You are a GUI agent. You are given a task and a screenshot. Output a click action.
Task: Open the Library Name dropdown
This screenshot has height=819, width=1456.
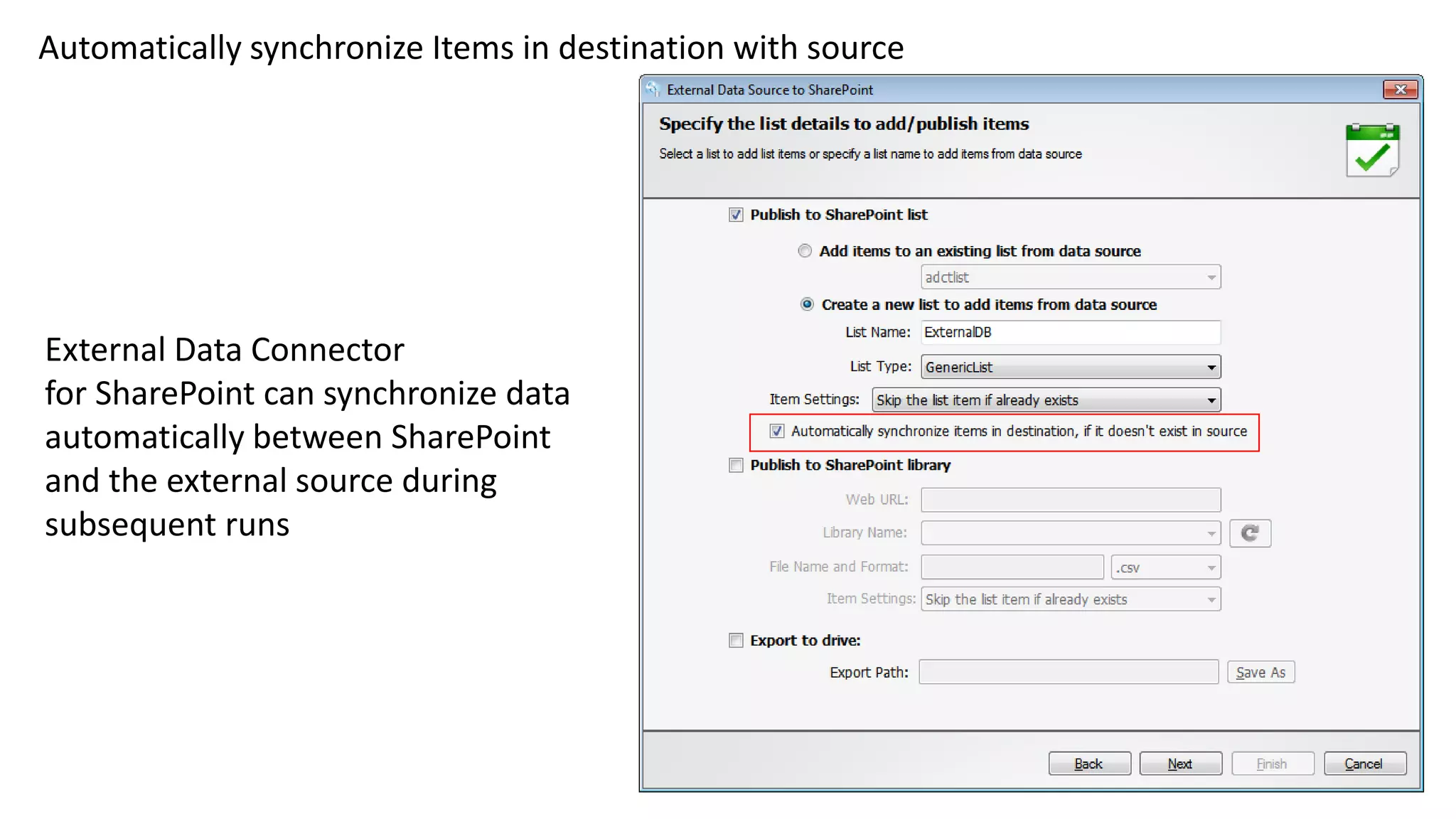[1071, 533]
